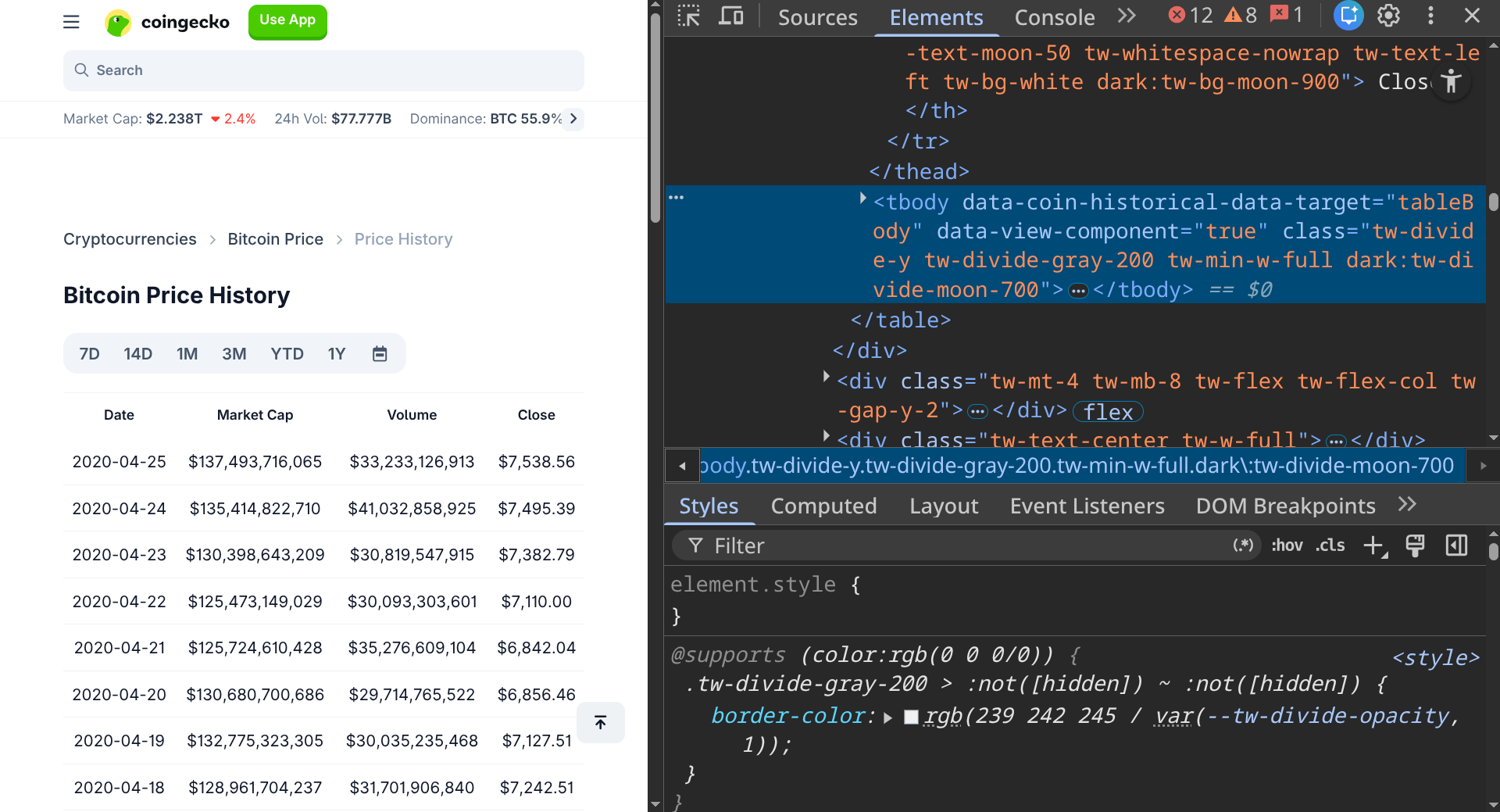Expand the tw-mt-4 div node

coord(827,376)
